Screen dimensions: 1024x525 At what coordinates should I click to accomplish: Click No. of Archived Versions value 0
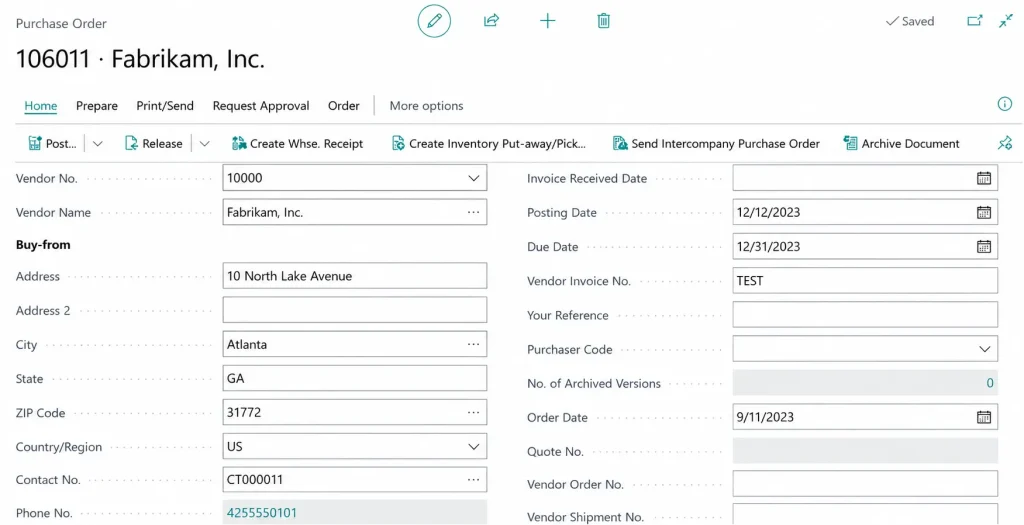989,383
